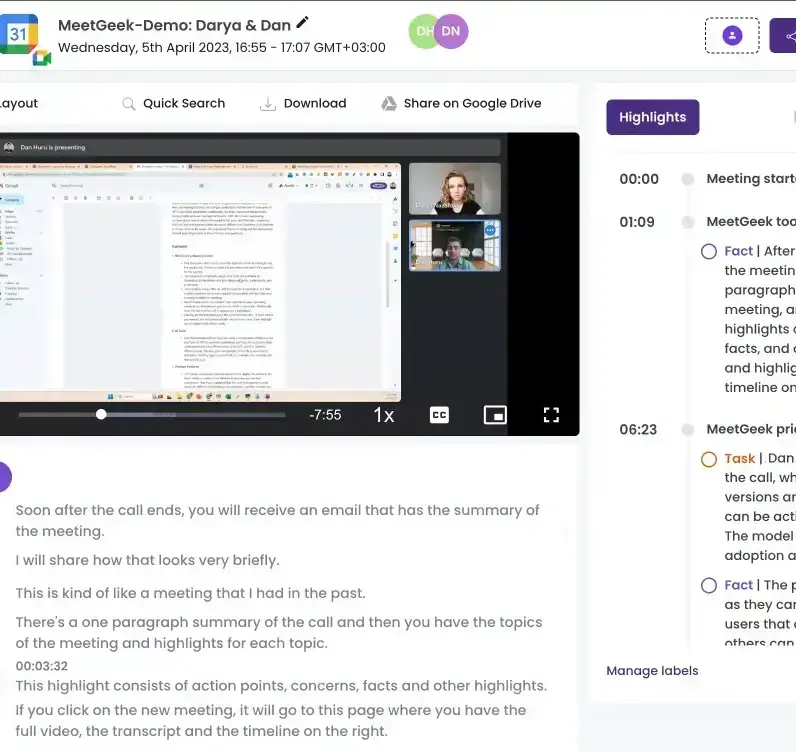Click transcript line 'This is kind of like a meeting'
The image size is (796, 752).
click(190, 593)
